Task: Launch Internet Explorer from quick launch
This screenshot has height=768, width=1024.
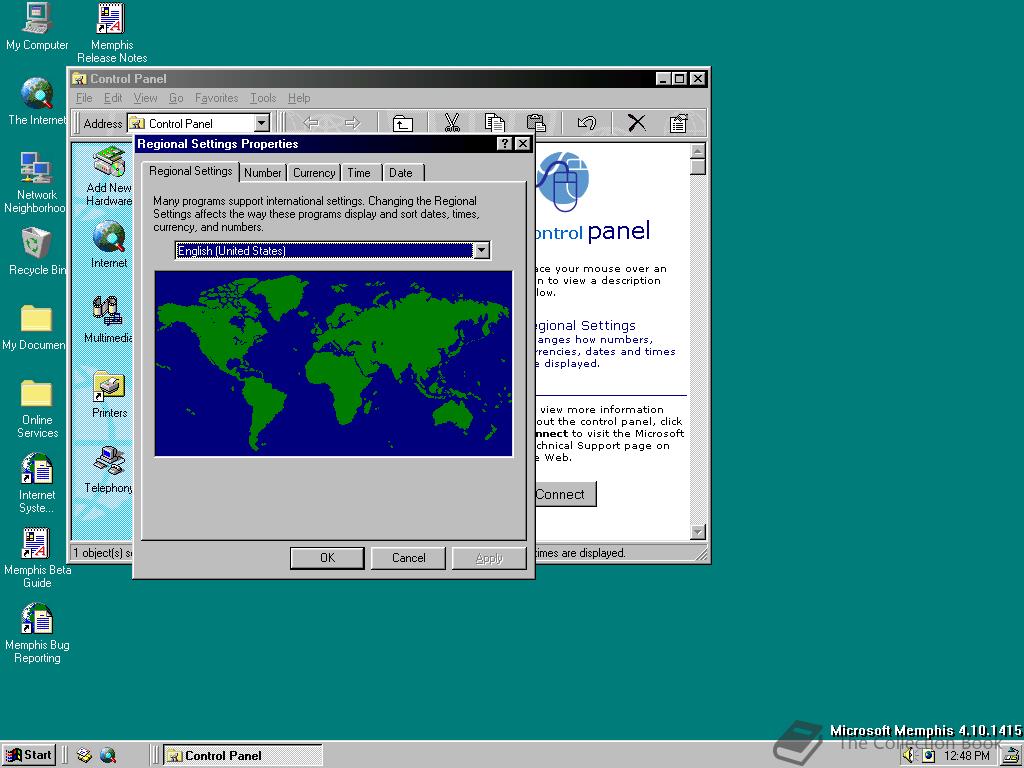Action: click(108, 756)
